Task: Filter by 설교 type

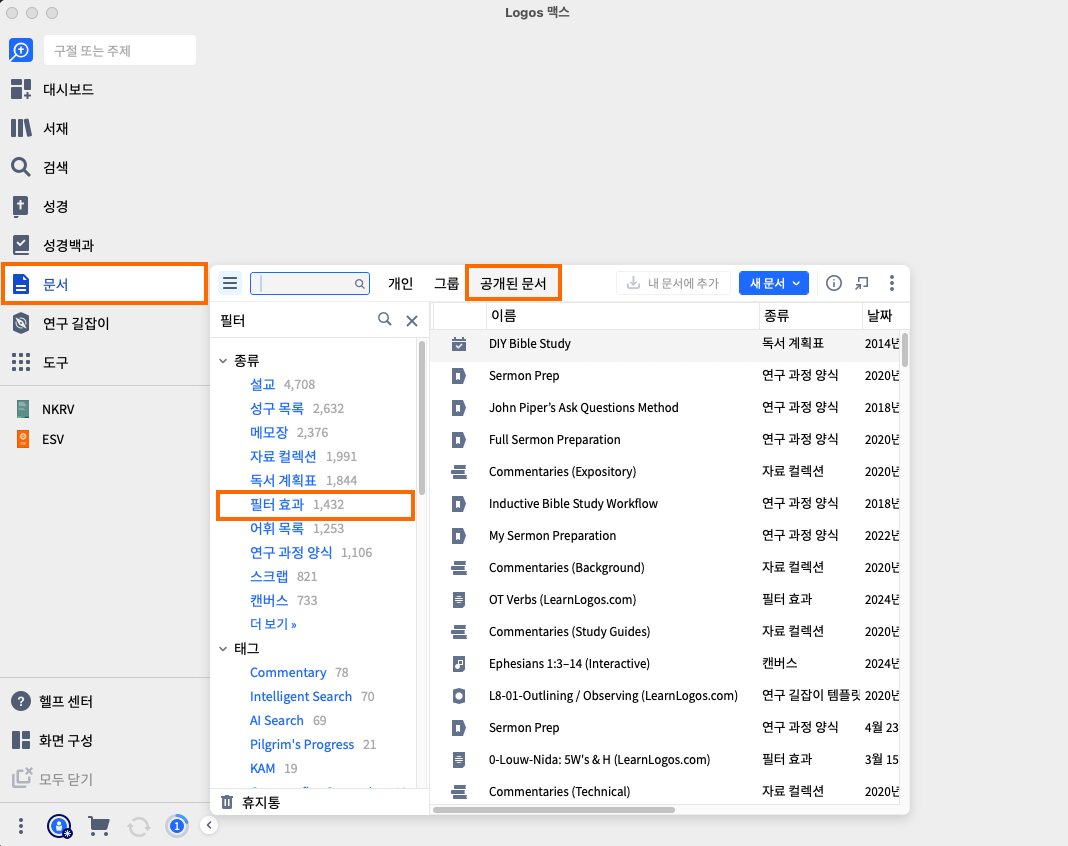Action: 262,384
